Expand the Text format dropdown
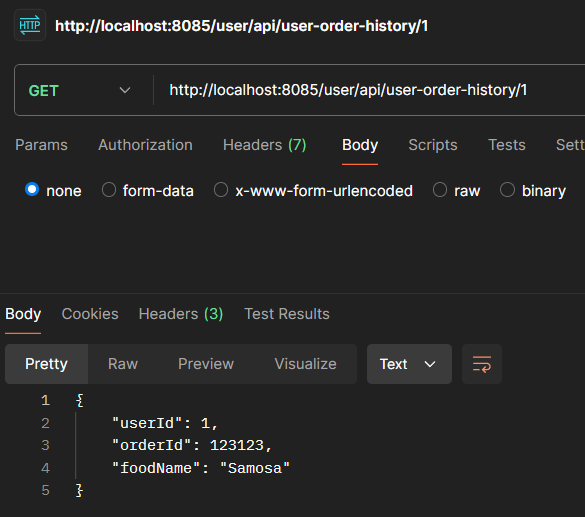Screen dimensions: 585x517 tap(409, 364)
